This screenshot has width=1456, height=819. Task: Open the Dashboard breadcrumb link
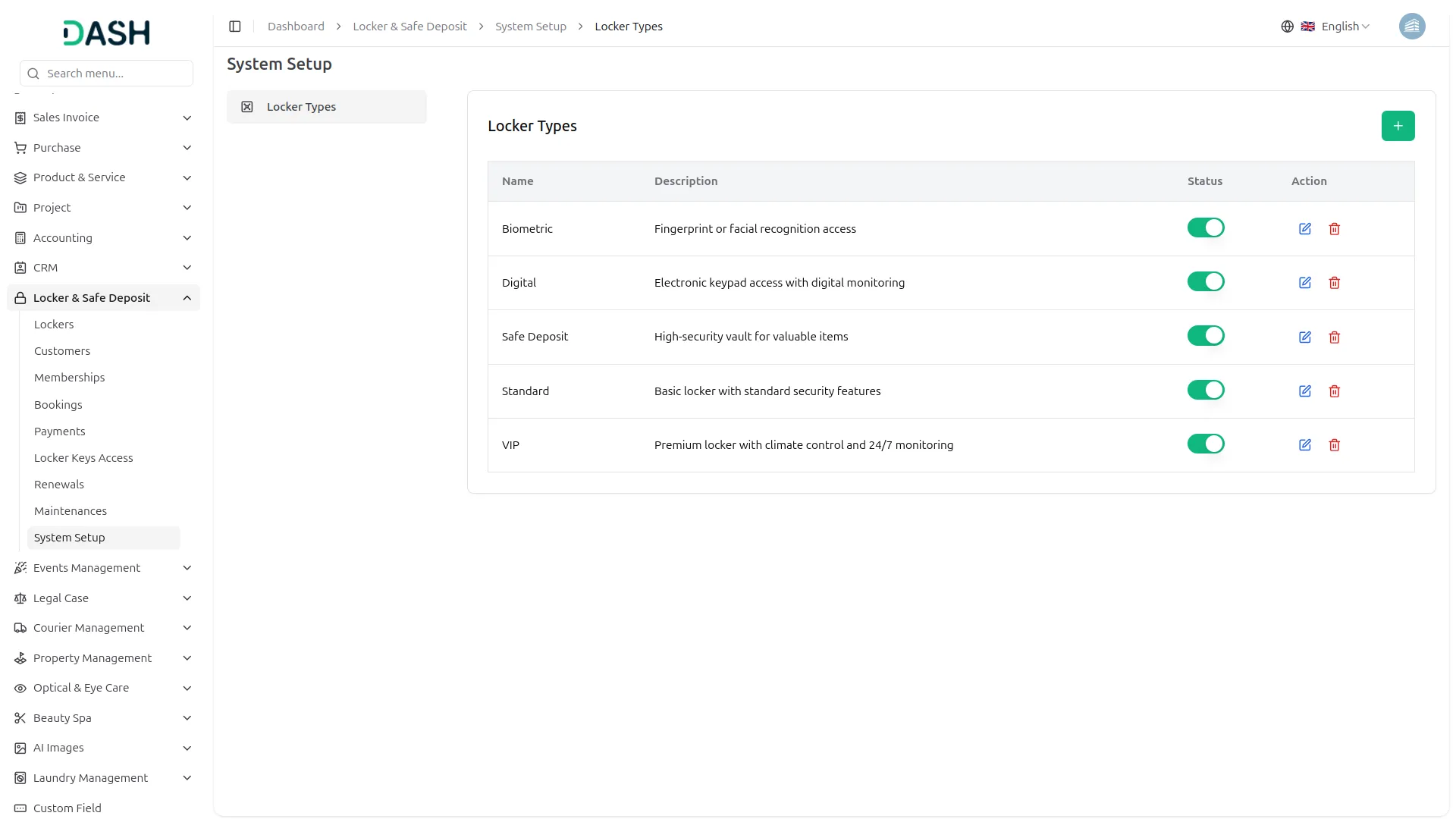point(296,26)
